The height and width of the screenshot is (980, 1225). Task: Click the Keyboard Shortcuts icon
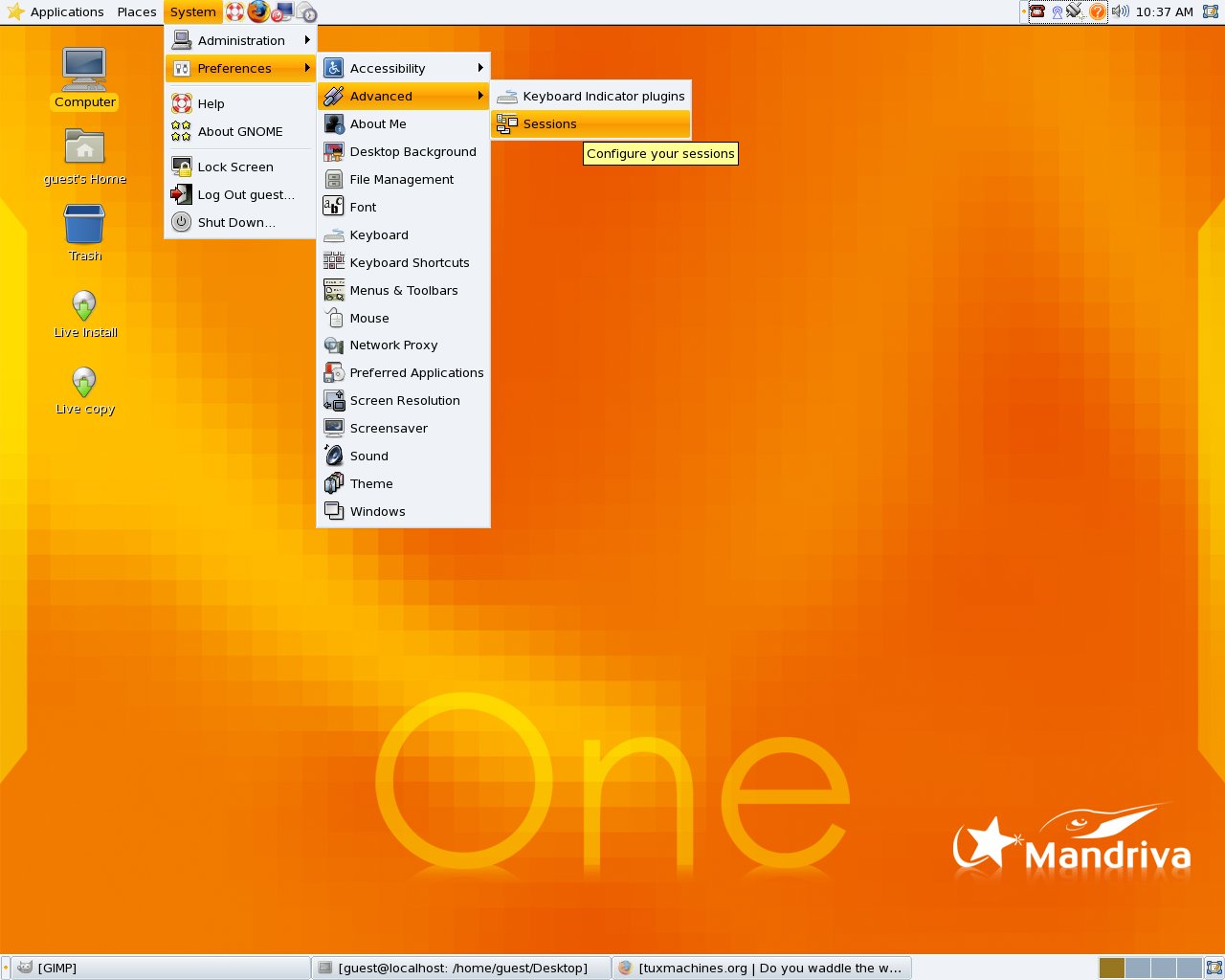tap(333, 262)
